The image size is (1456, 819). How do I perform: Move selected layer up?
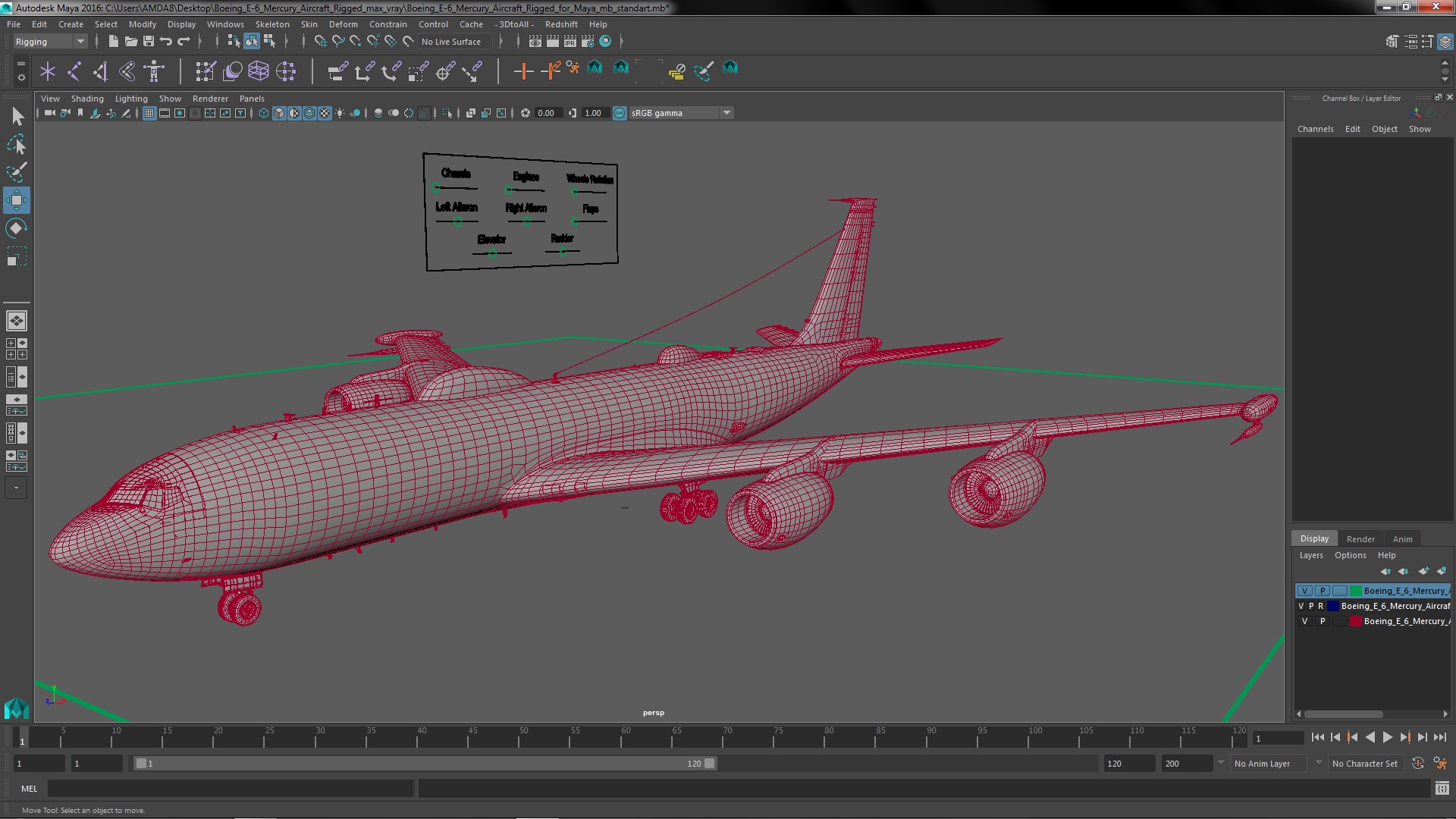(x=1385, y=571)
